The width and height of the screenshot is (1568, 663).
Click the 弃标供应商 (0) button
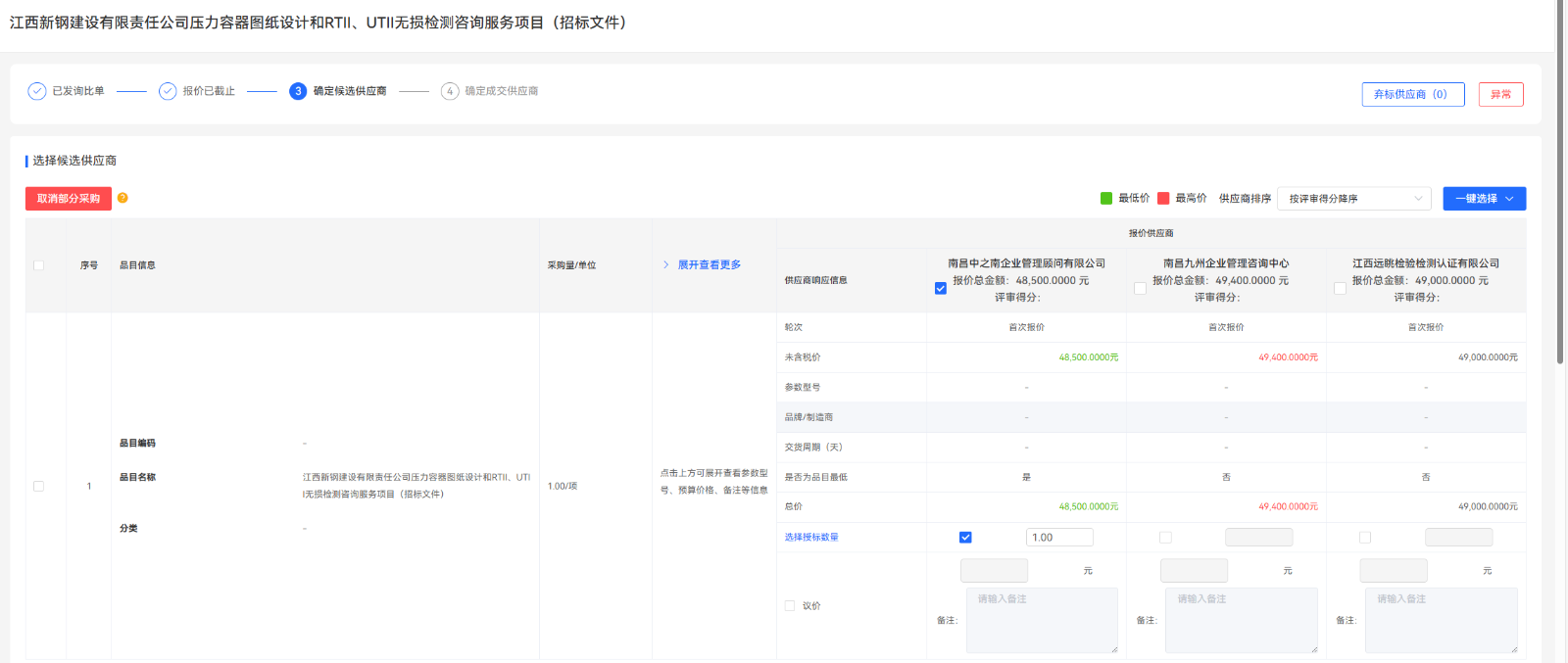click(1413, 94)
